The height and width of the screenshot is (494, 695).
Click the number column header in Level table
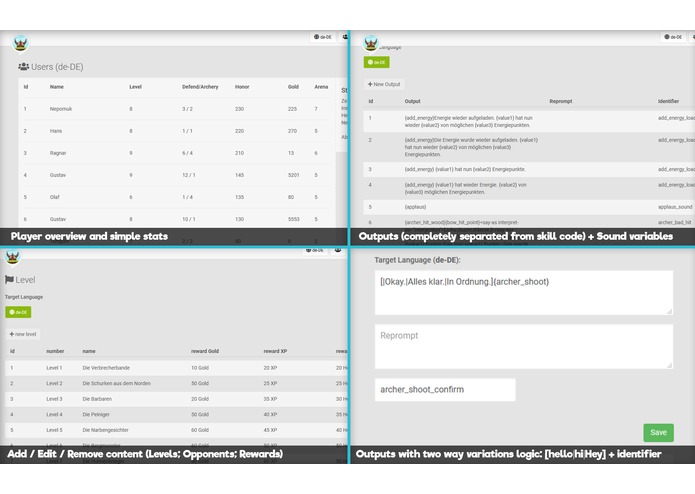point(55,351)
